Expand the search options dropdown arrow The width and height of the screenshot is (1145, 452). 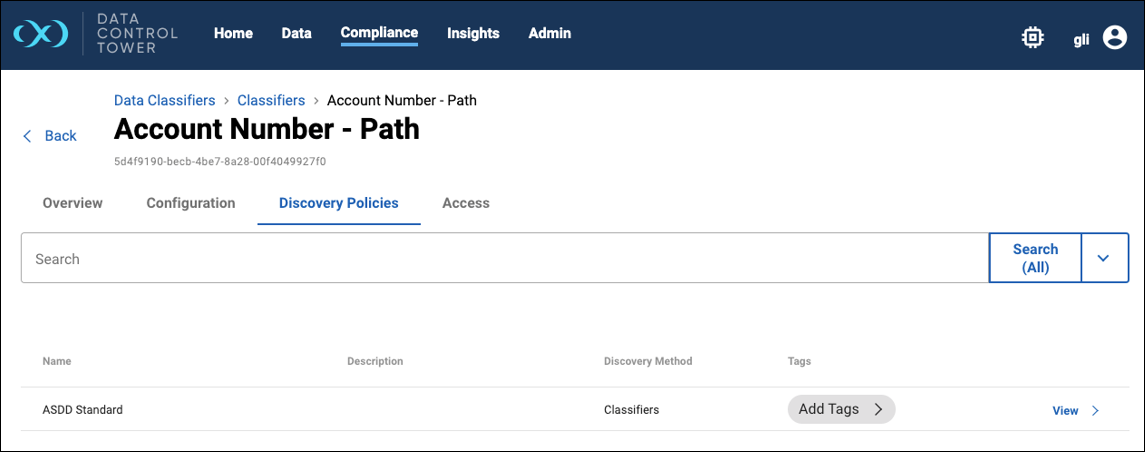(1103, 259)
